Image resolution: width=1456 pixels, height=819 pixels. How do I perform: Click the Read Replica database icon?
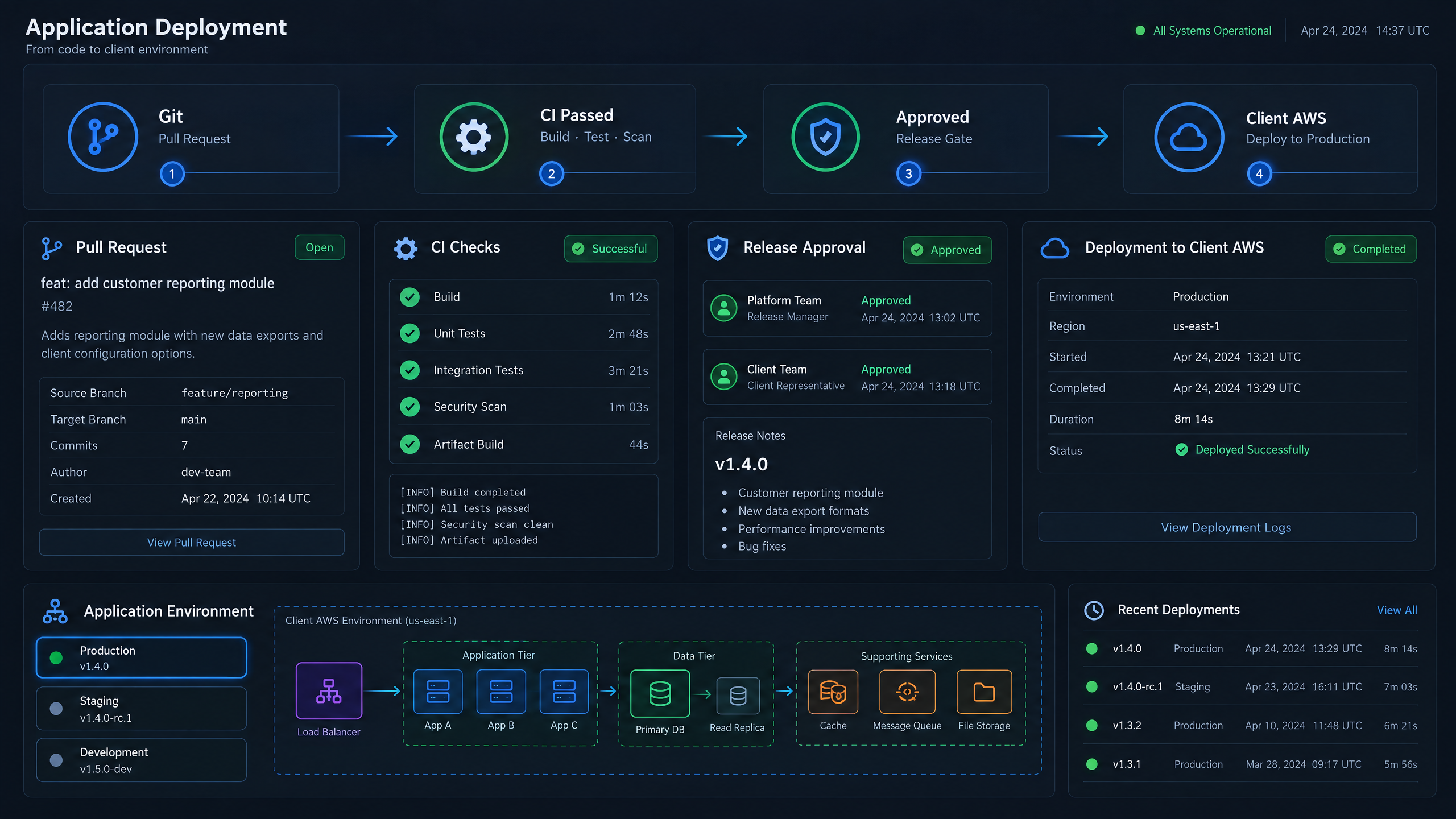738,696
